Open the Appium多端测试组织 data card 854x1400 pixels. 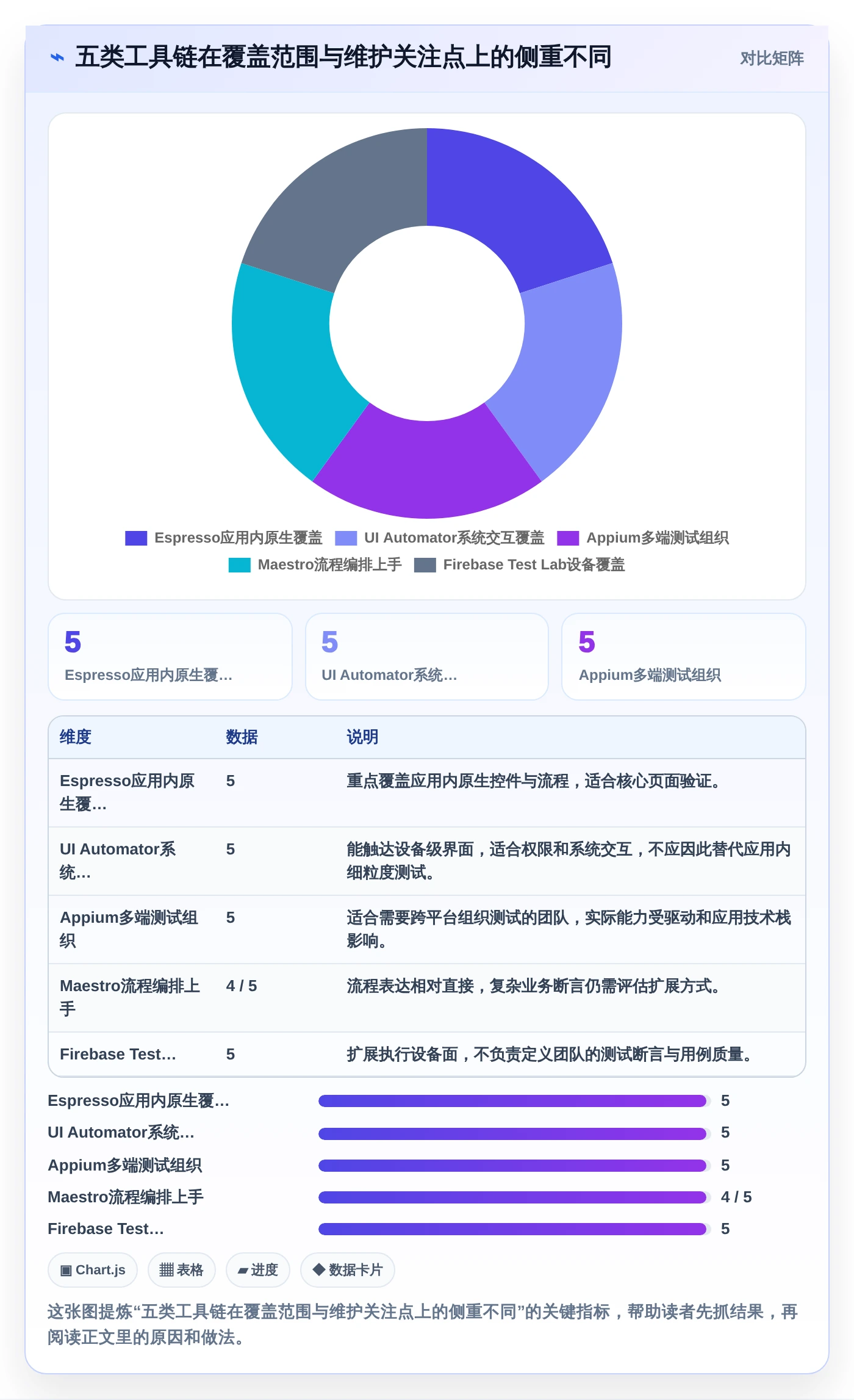tap(684, 657)
